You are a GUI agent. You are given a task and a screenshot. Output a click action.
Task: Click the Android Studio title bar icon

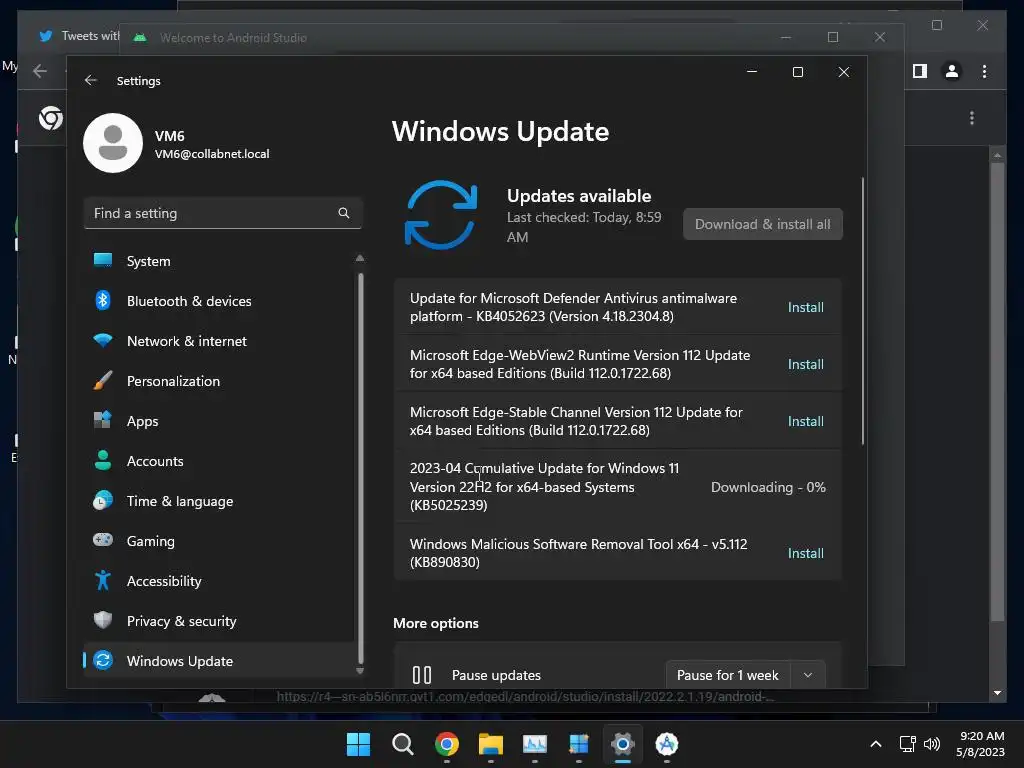tap(140, 37)
